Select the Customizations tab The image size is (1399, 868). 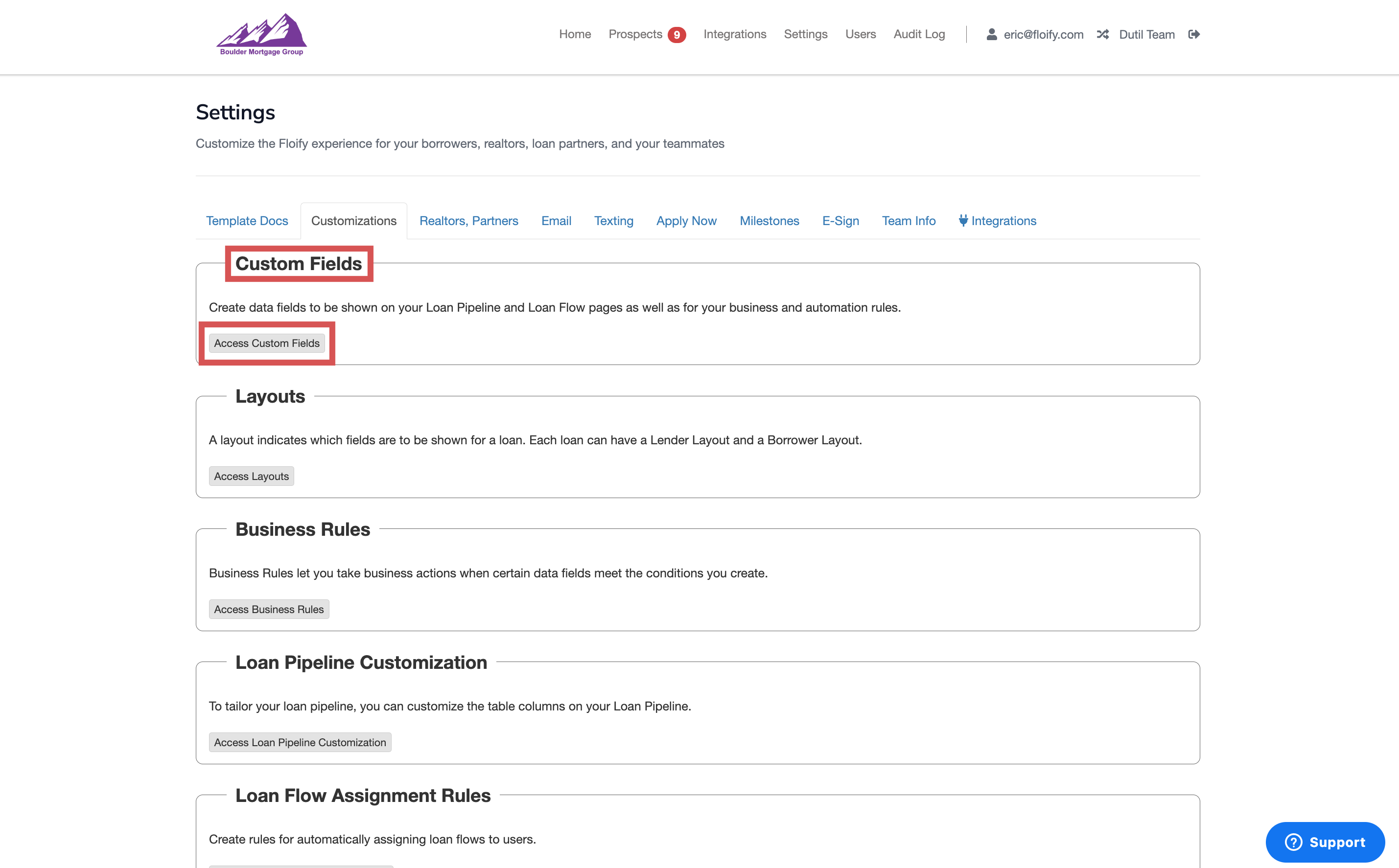point(354,221)
